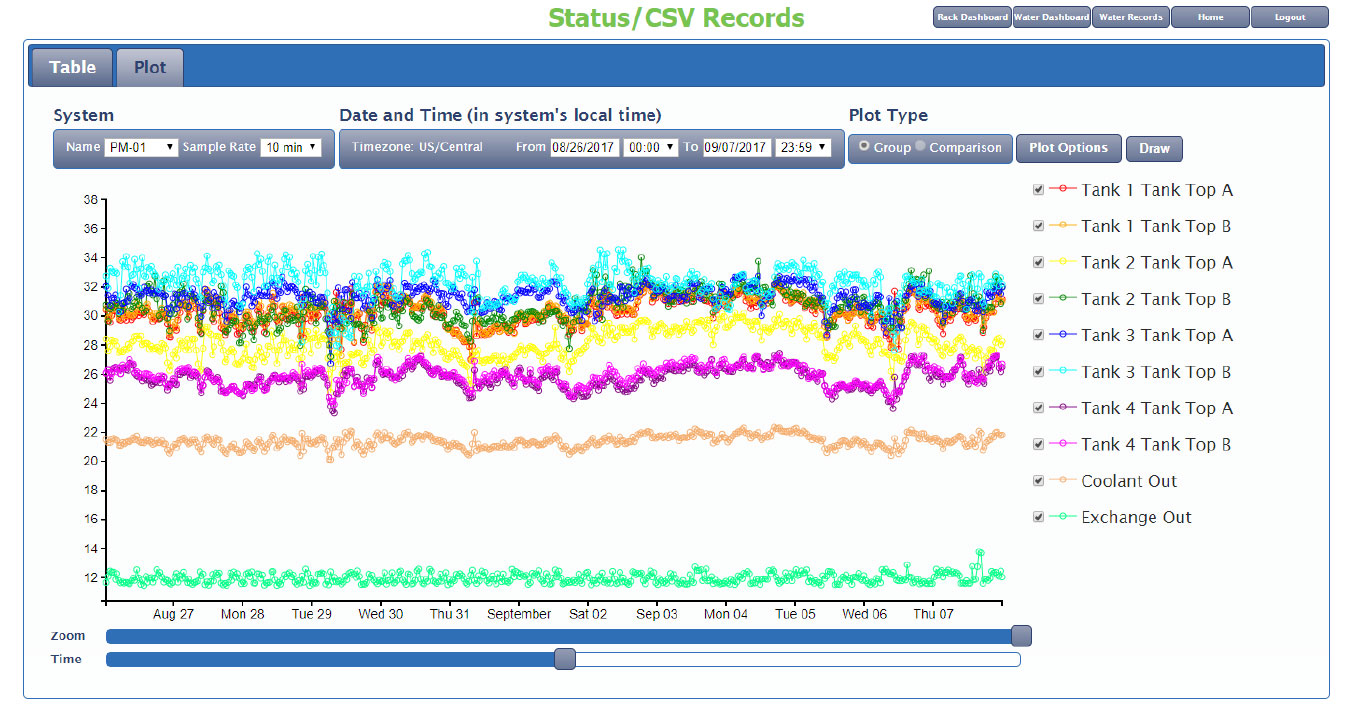This screenshot has height=716, width=1350.
Task: Go to Water Records
Action: point(1130,17)
